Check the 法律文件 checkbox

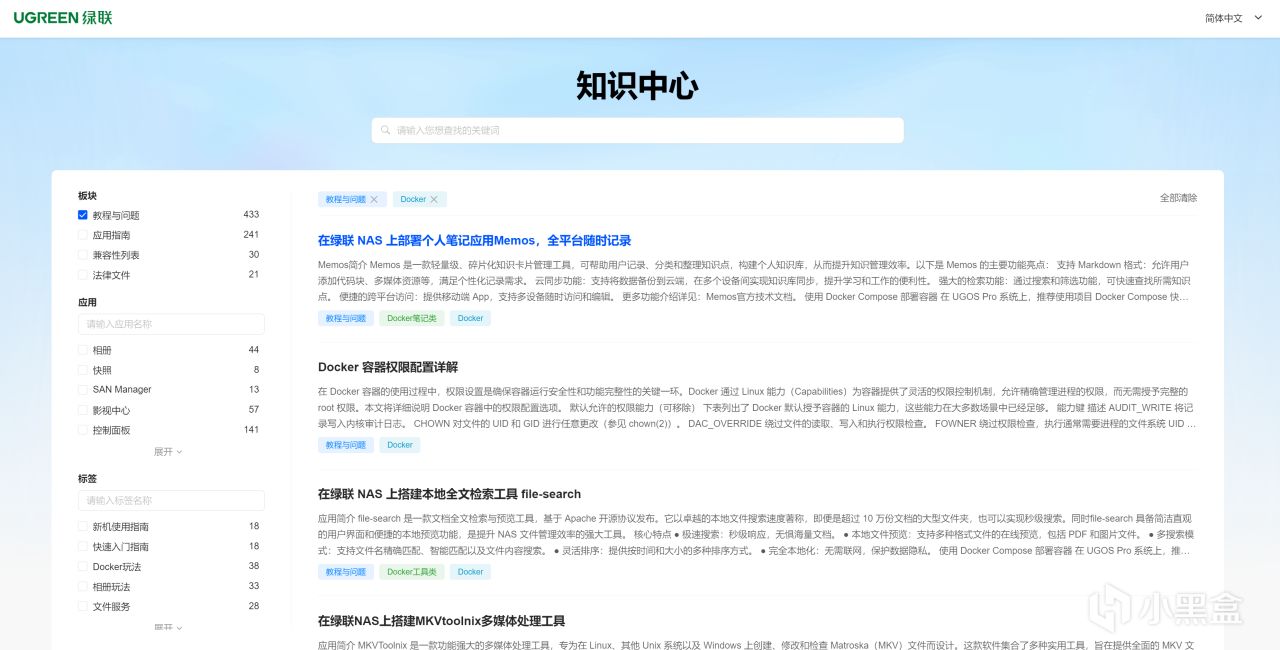(x=83, y=275)
